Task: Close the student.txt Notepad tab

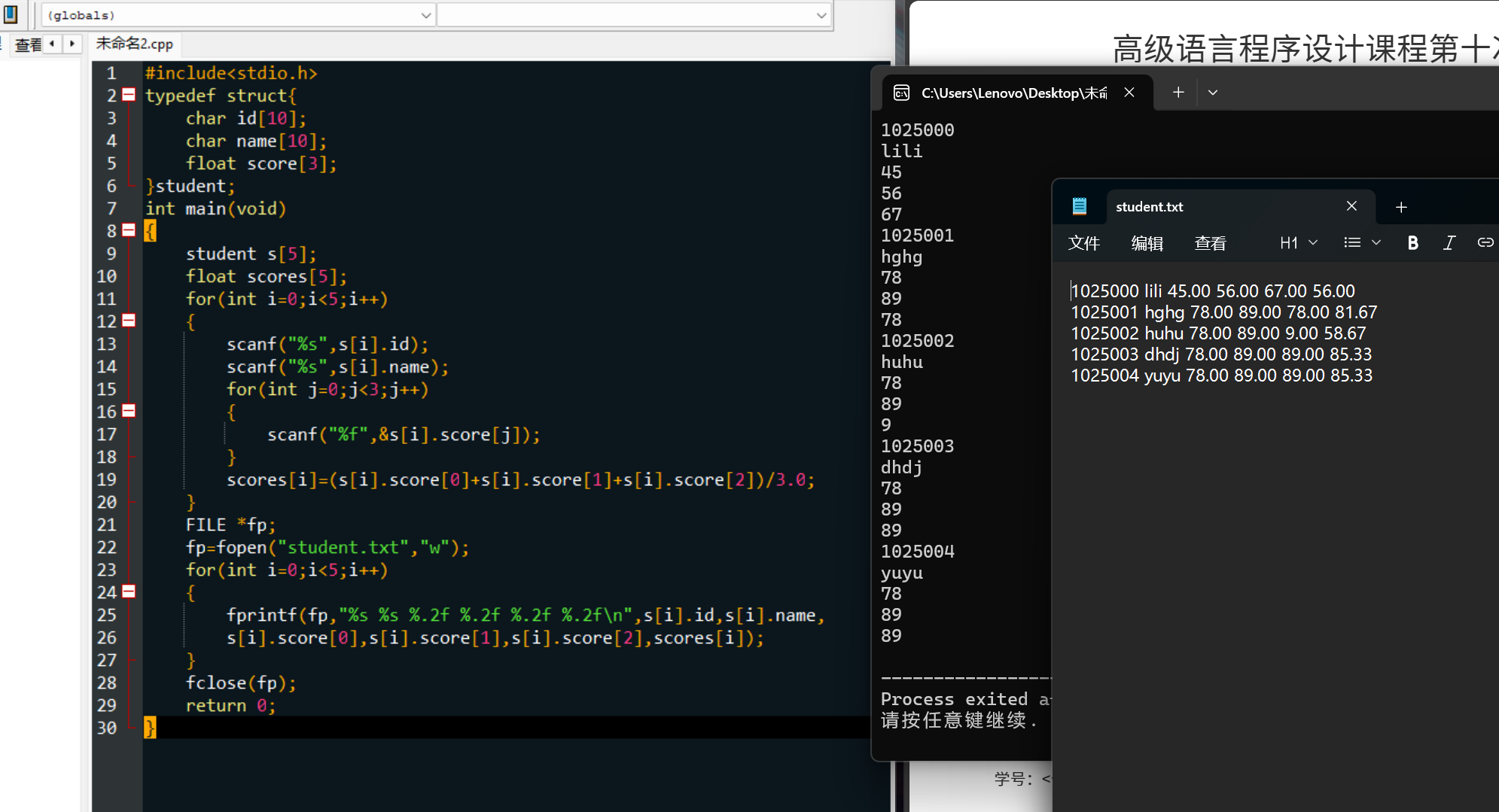Action: 1351,206
